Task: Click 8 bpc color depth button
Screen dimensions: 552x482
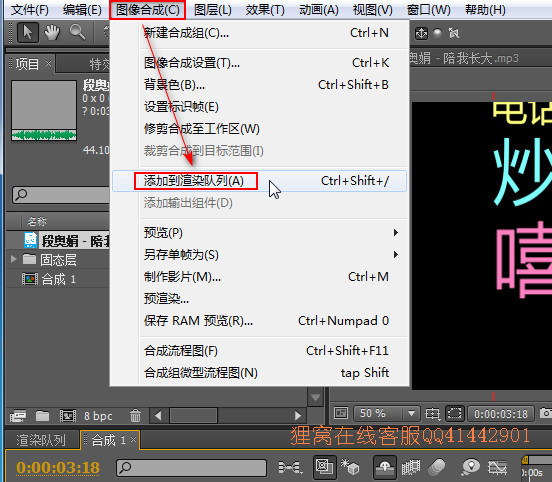Action: click(x=98, y=416)
